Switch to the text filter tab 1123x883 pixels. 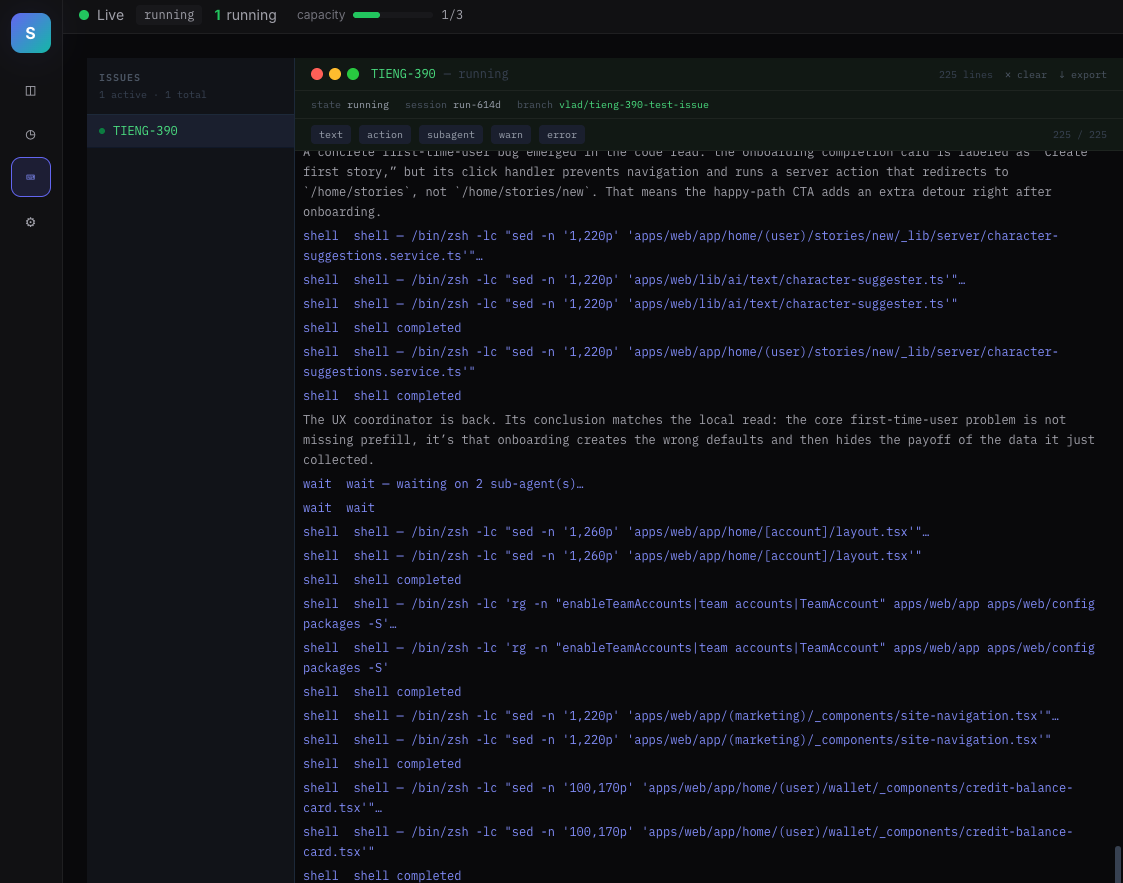(330, 134)
